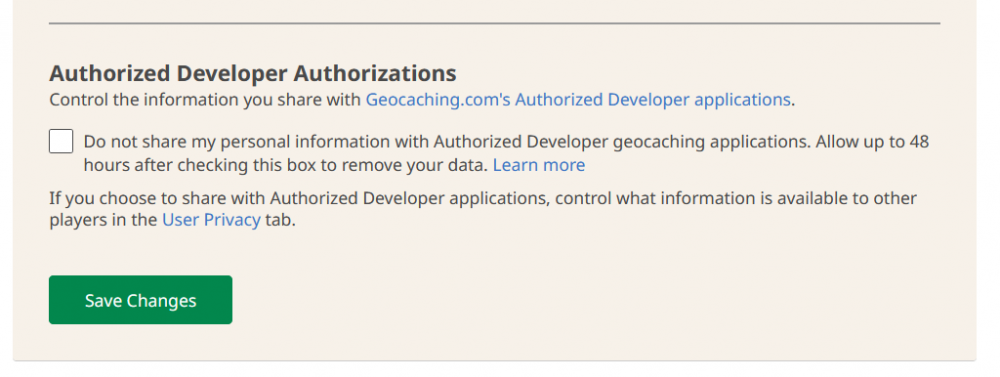
Task: Click the 'If you choose to share' paragraph
Action: coord(483,209)
